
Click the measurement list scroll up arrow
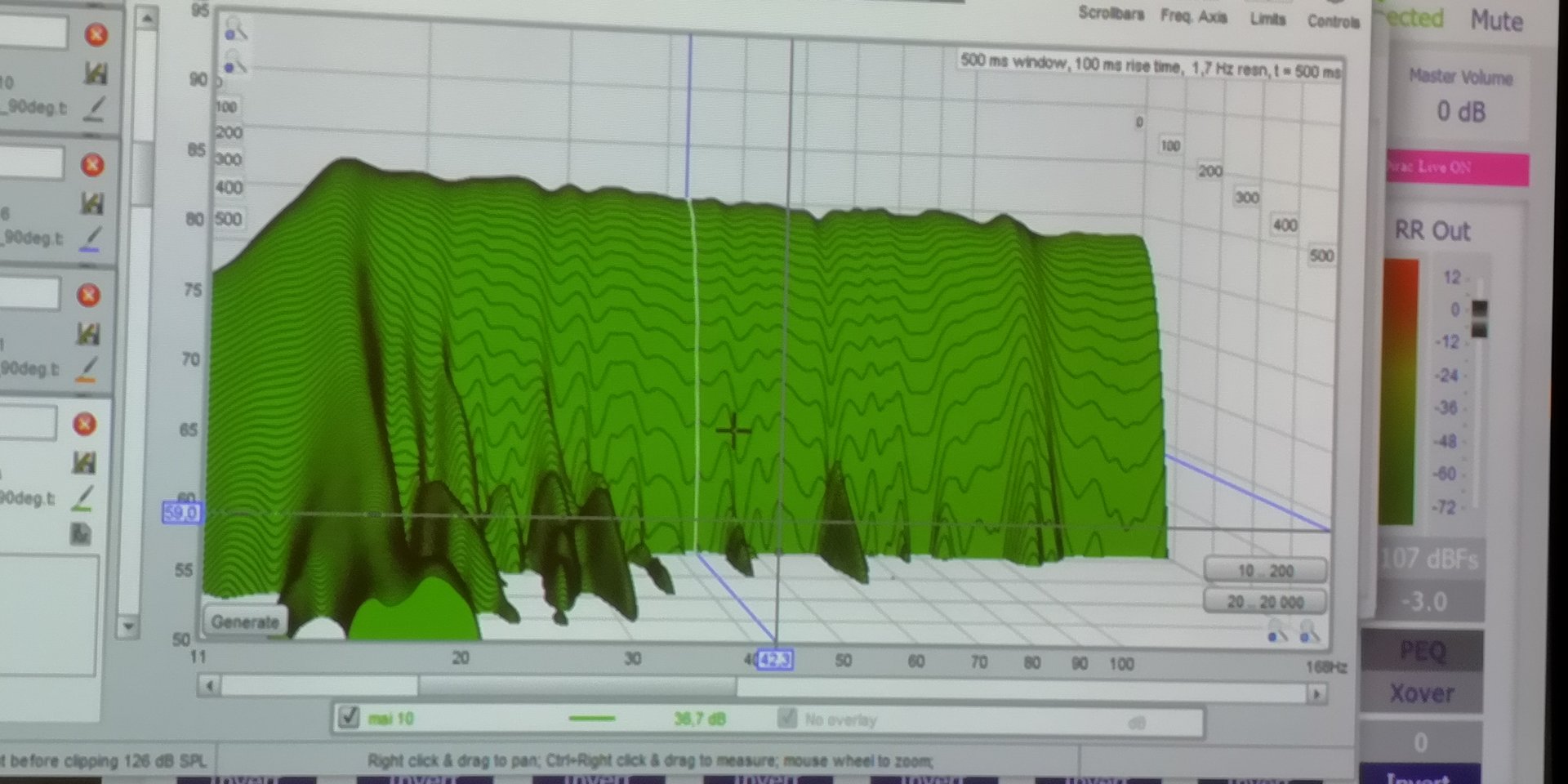tap(146, 17)
